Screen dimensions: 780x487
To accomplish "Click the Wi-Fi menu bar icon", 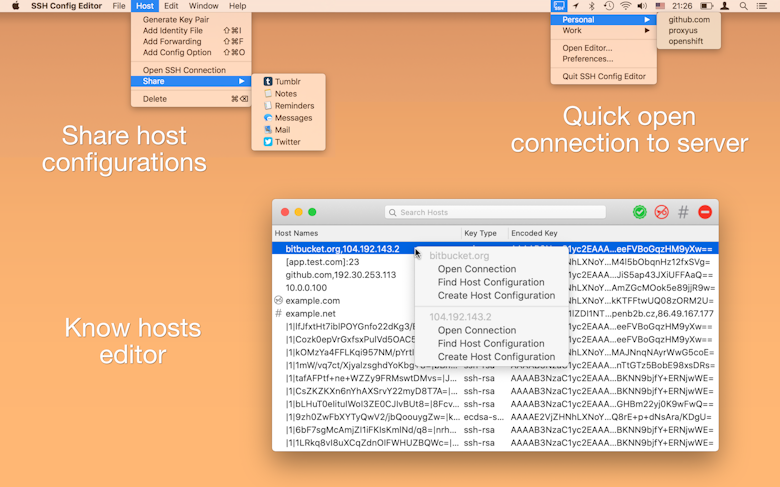I will [x=625, y=6].
